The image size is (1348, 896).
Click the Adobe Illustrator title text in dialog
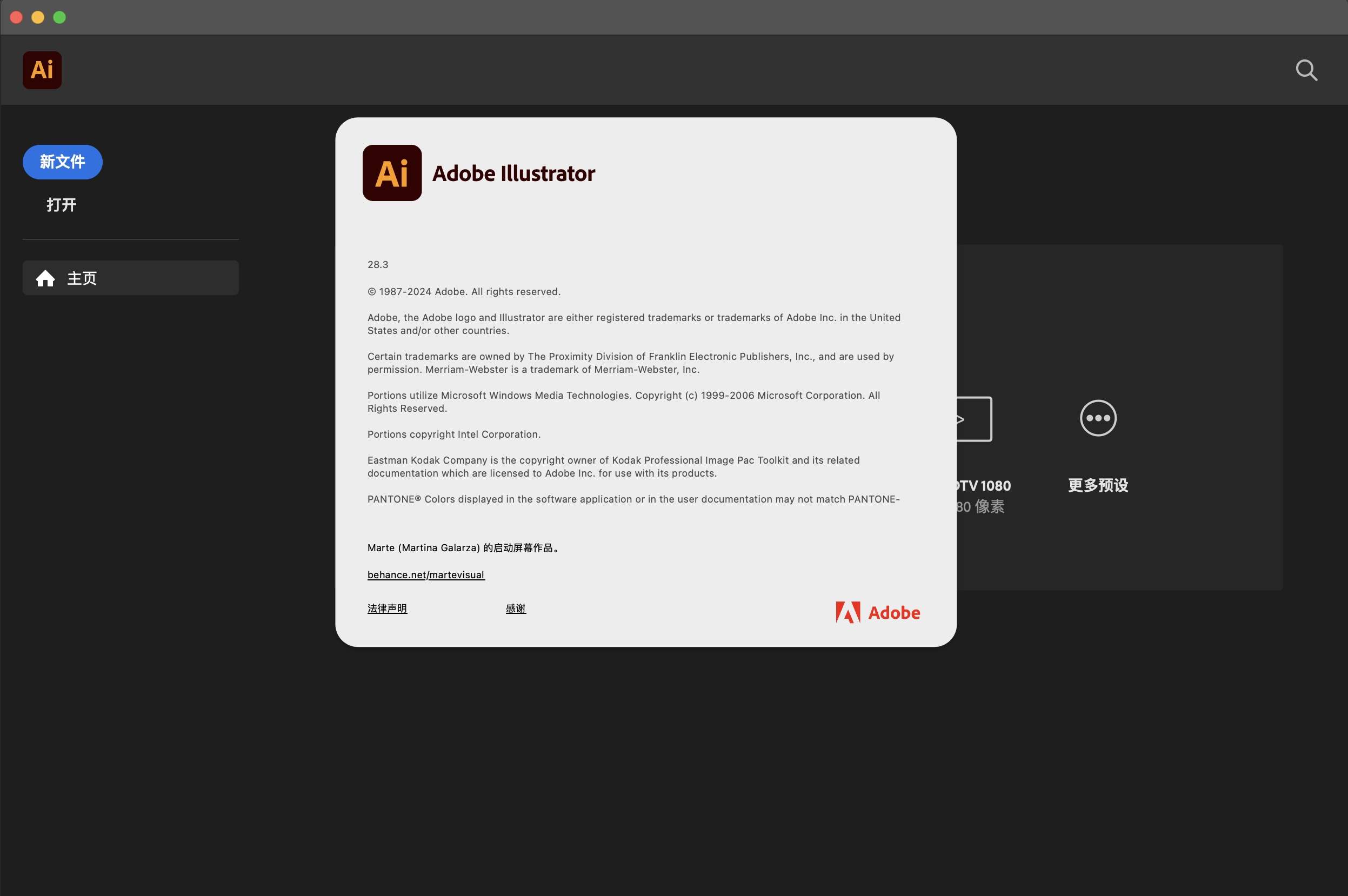[x=513, y=173]
